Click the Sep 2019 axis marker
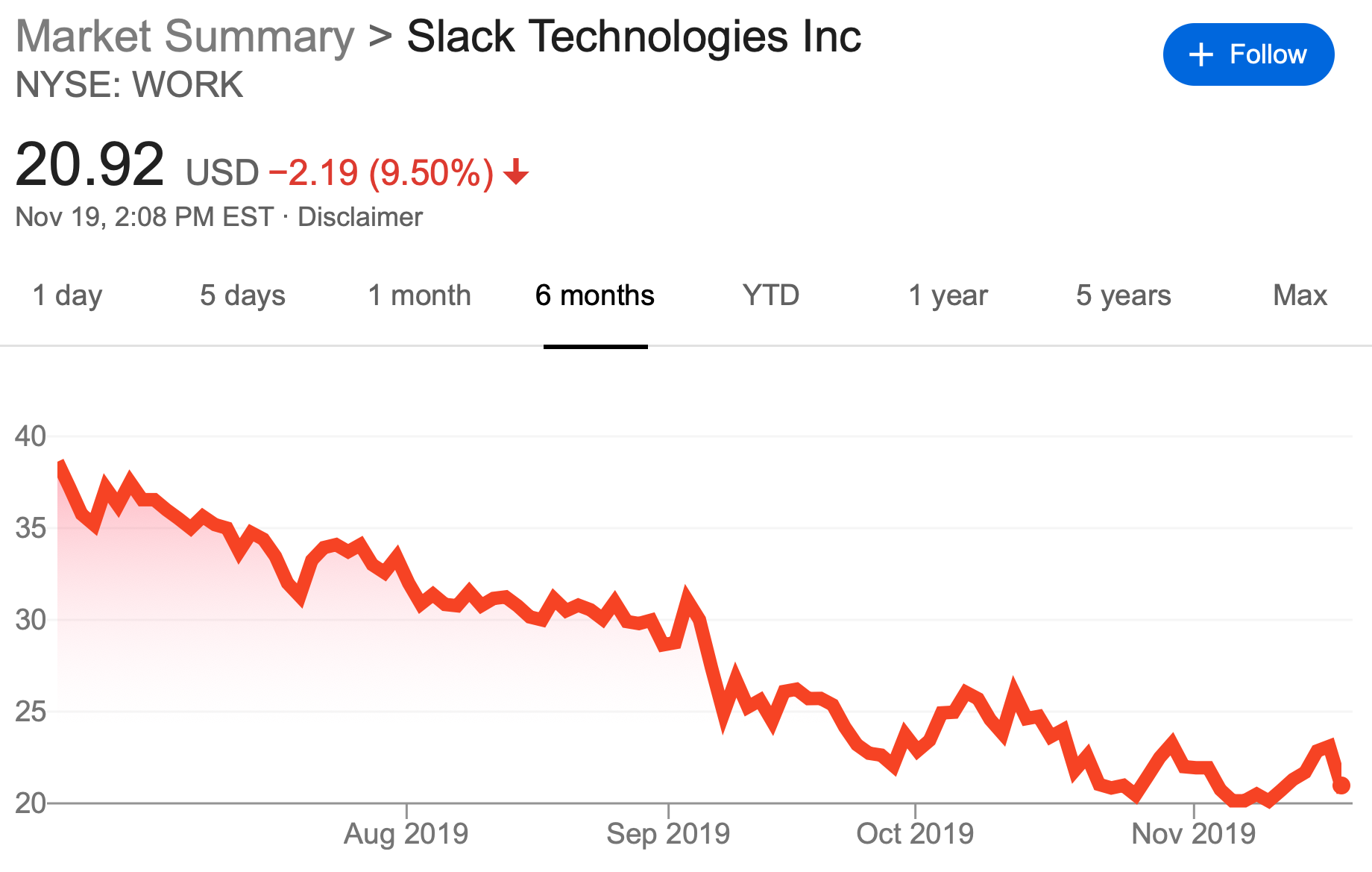 668,833
